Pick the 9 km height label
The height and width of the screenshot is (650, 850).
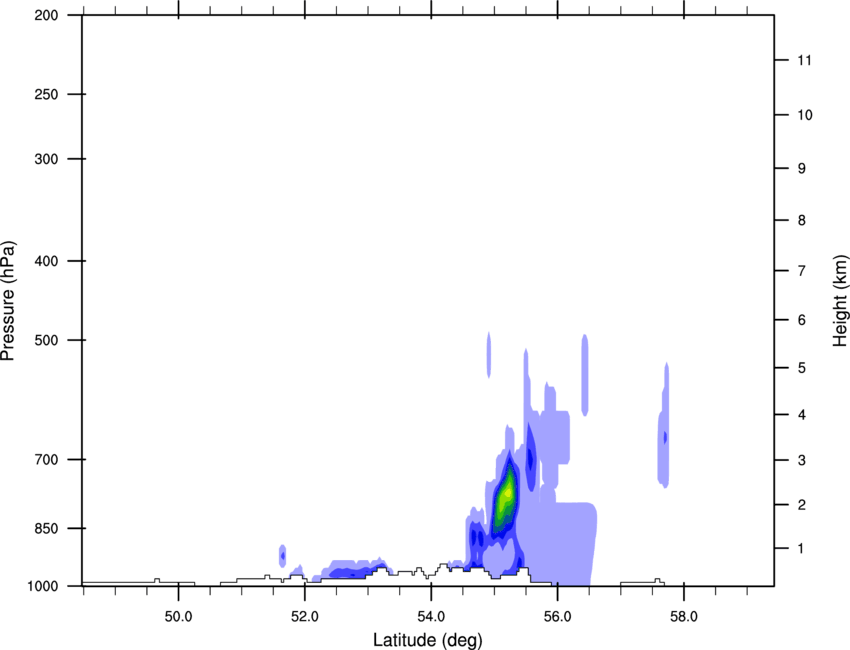[x=802, y=168]
